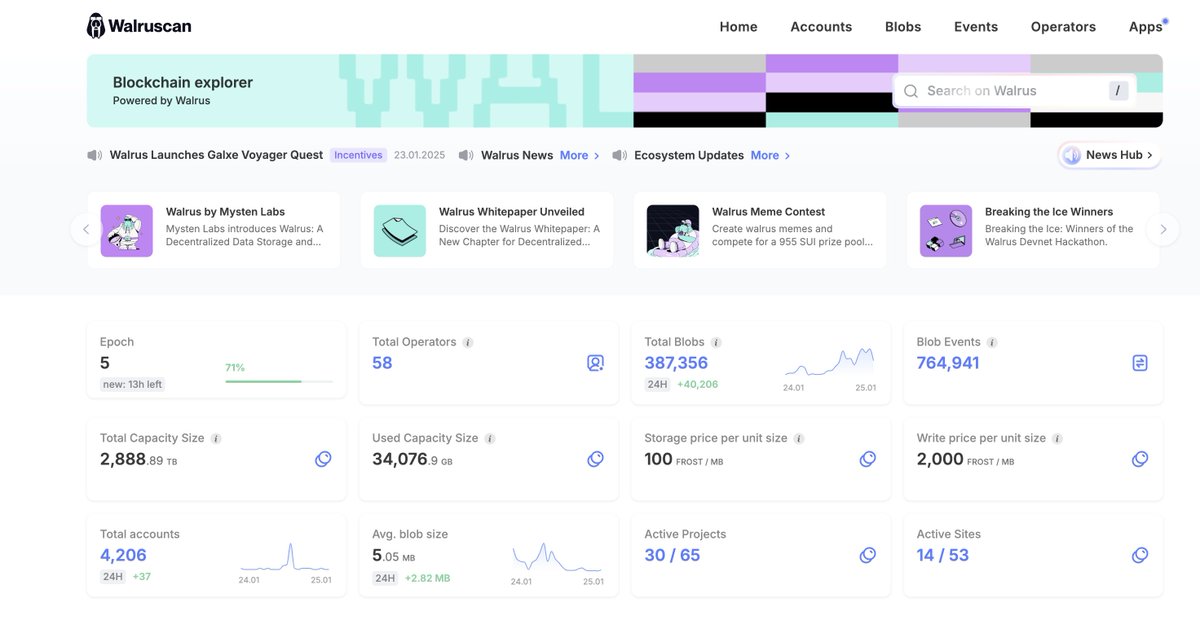Click the Total Blobs sparkline chart
The height and width of the screenshot is (620, 1200).
coord(830,361)
